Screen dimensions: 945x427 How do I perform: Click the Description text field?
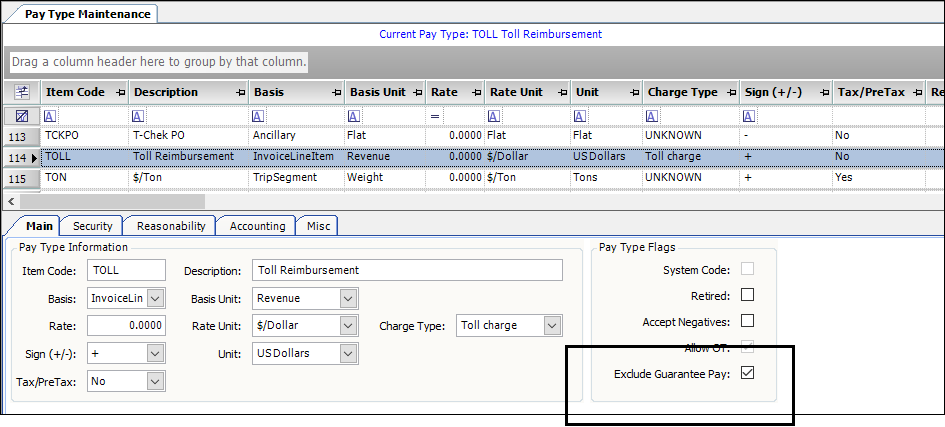click(407, 270)
